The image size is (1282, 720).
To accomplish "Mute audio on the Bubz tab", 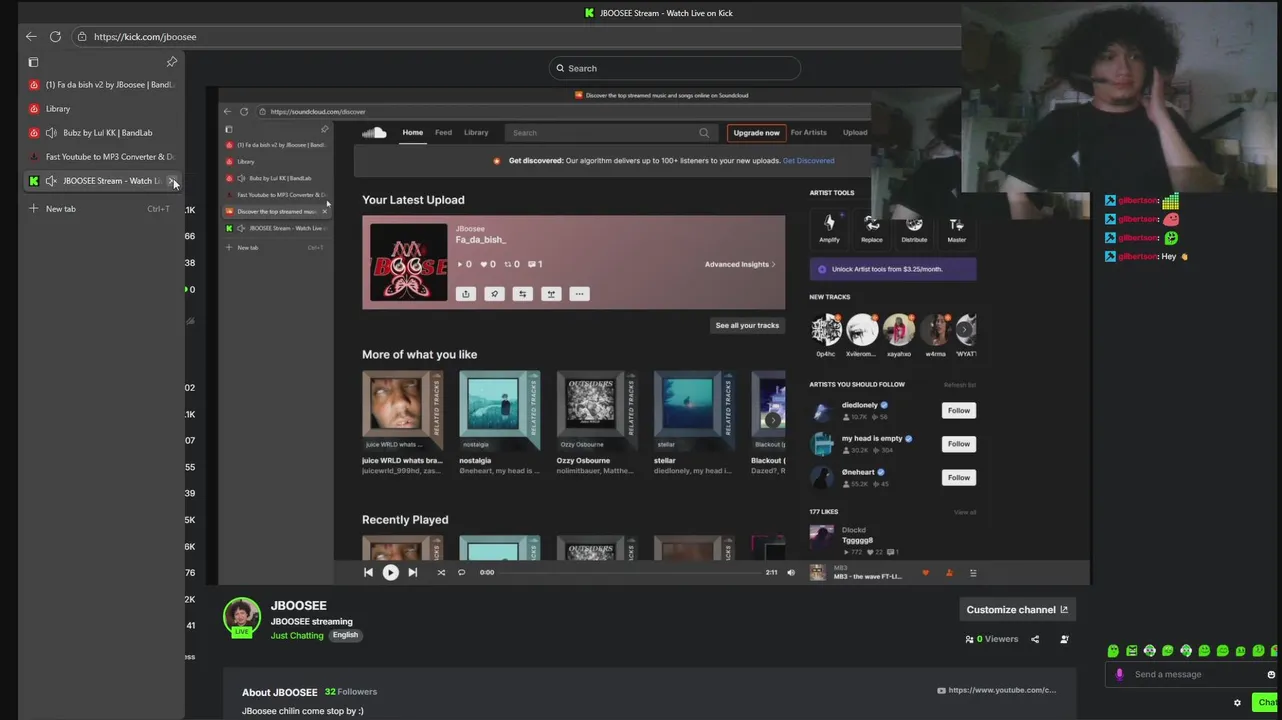I will tap(51, 133).
